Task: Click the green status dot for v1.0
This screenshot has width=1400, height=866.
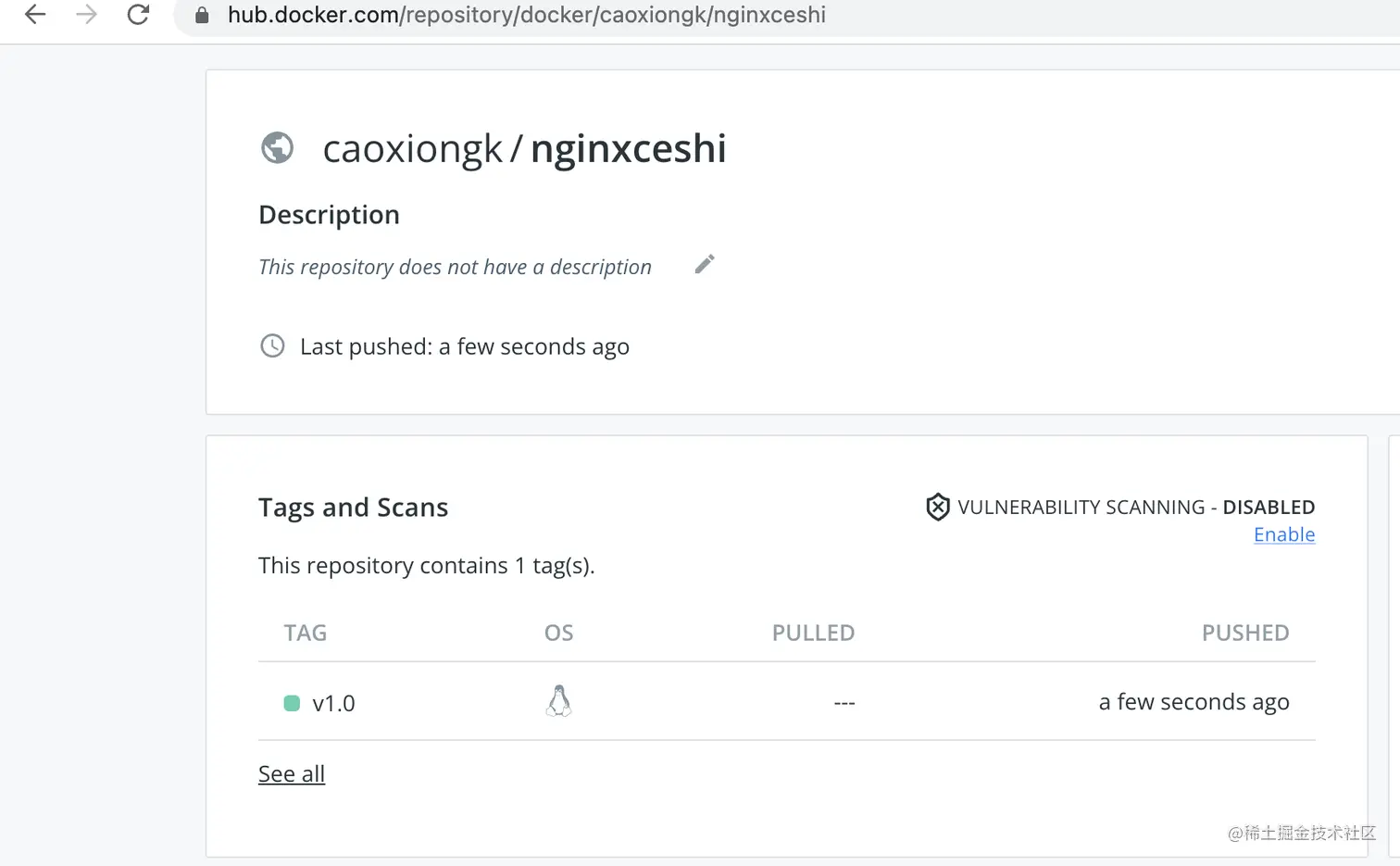Action: coord(292,703)
